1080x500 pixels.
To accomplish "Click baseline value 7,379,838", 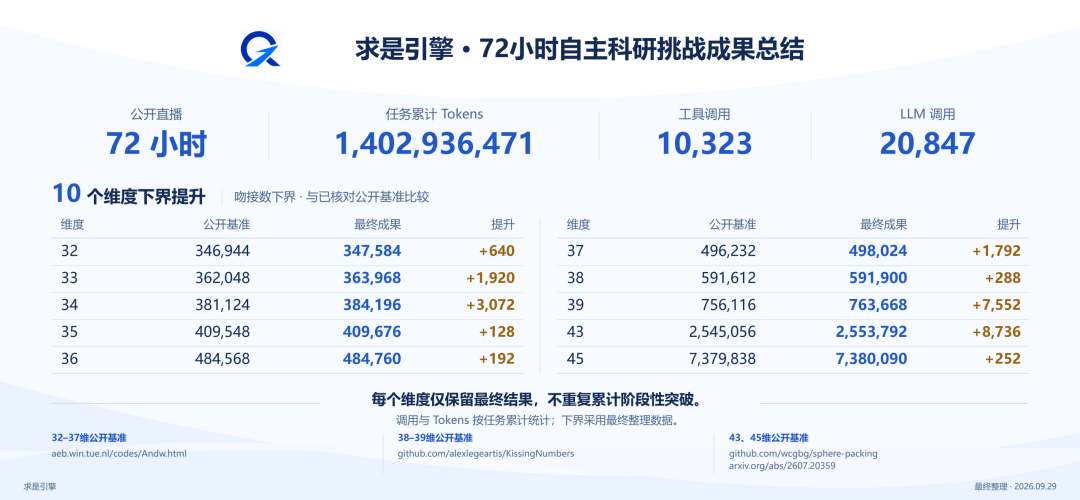I will coord(723,359).
